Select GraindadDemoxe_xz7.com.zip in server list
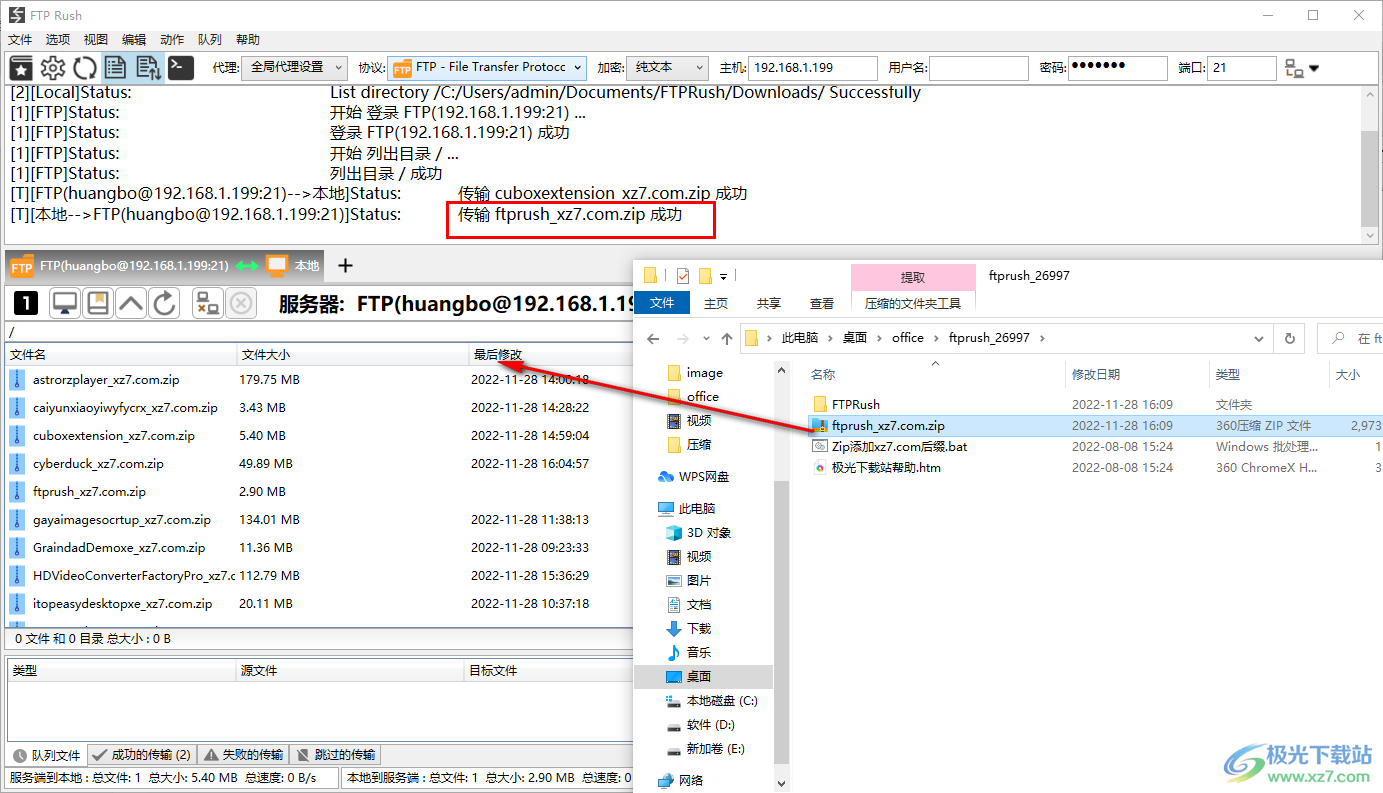The width and height of the screenshot is (1383, 793). click(119, 548)
